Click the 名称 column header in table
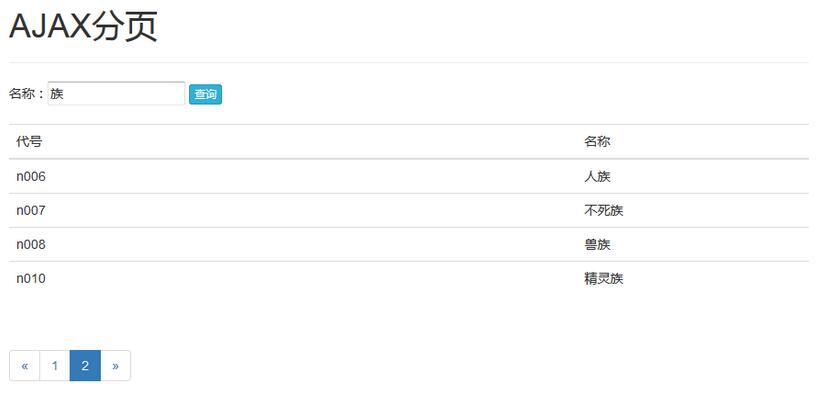Viewport: 821px width, 396px height. click(597, 141)
